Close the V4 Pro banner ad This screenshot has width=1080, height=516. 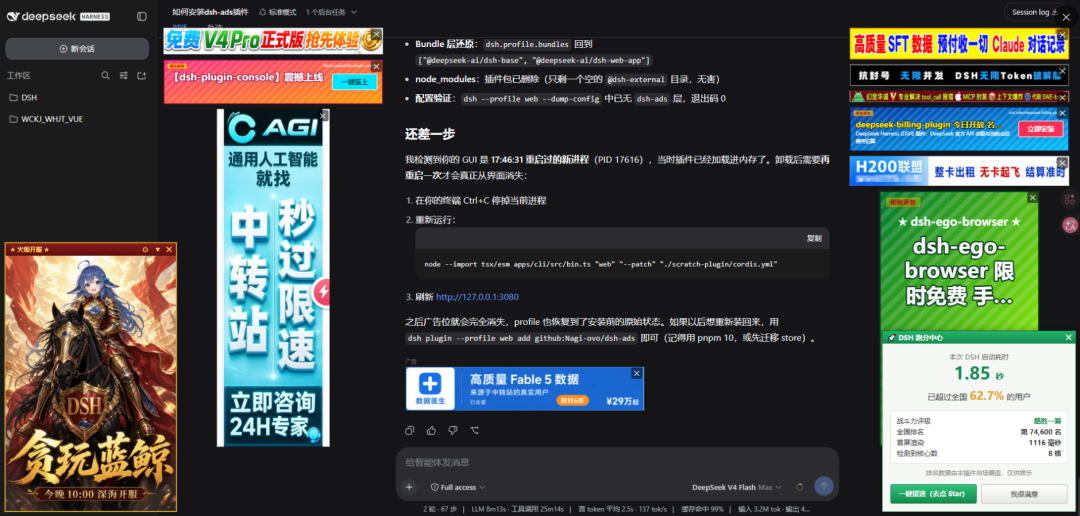(x=376, y=33)
